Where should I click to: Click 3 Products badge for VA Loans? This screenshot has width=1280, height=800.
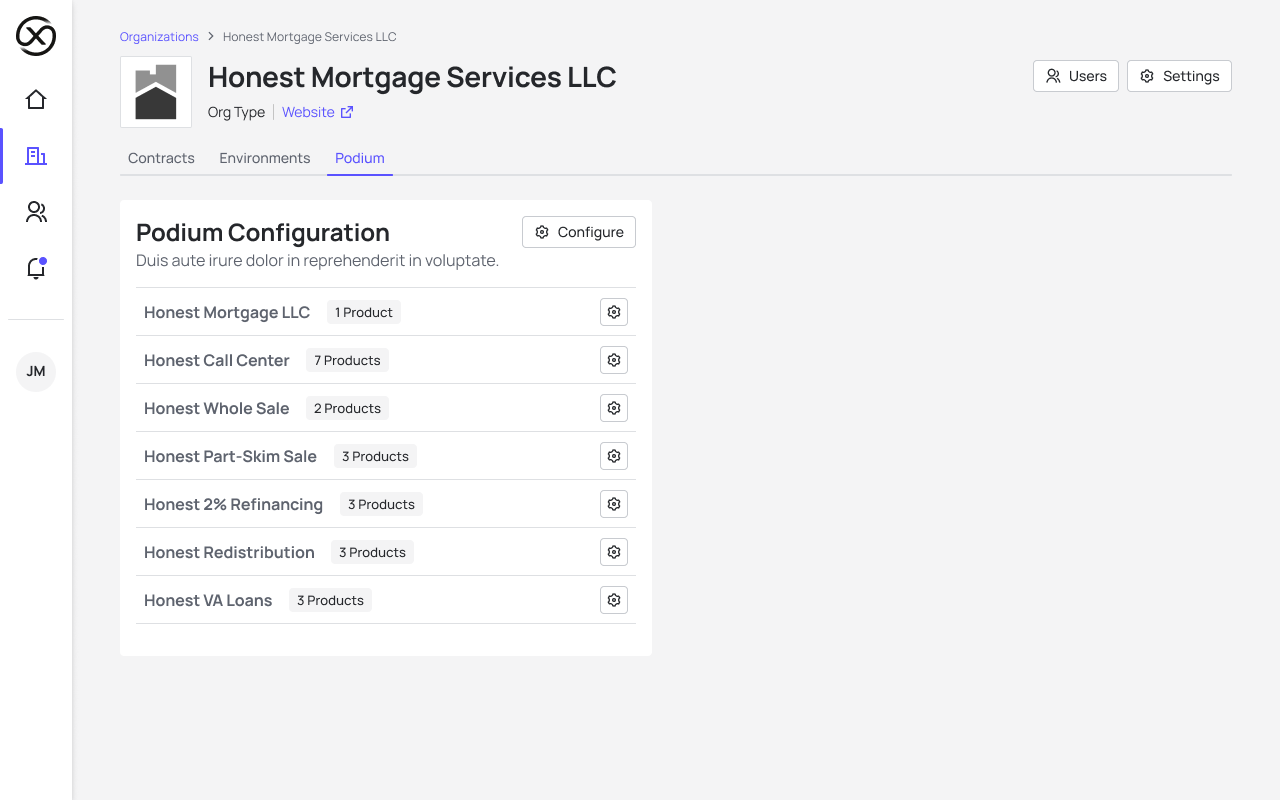(330, 600)
